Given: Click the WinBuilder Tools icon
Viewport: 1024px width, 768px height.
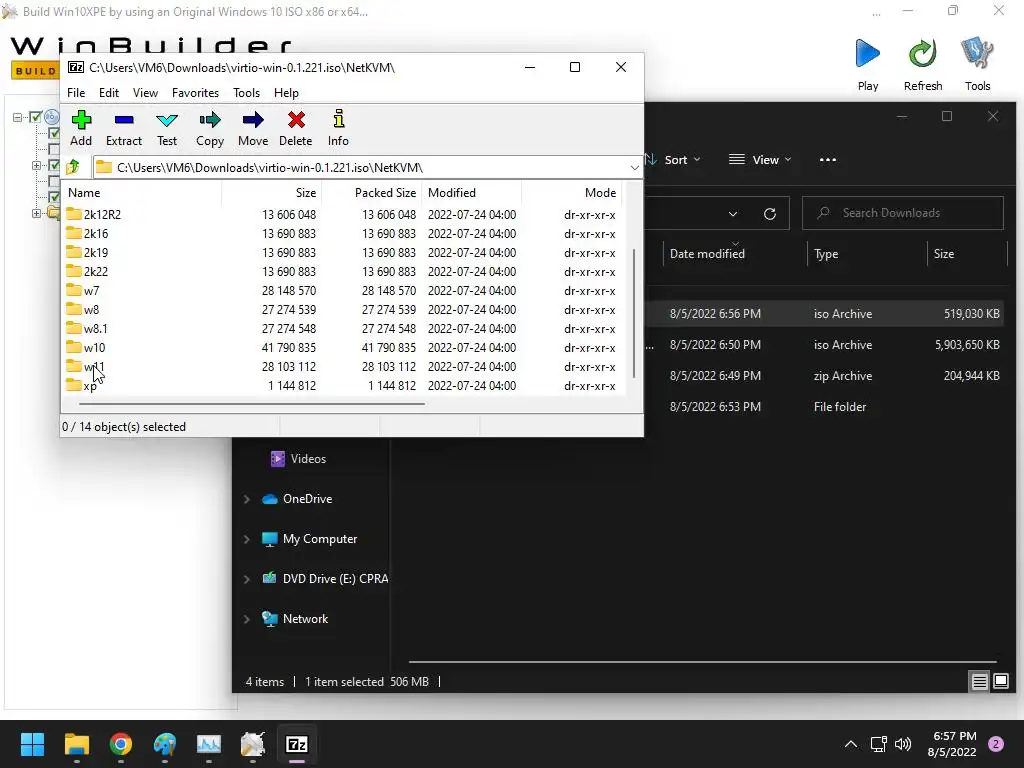Looking at the screenshot, I should pyautogui.click(x=977, y=54).
